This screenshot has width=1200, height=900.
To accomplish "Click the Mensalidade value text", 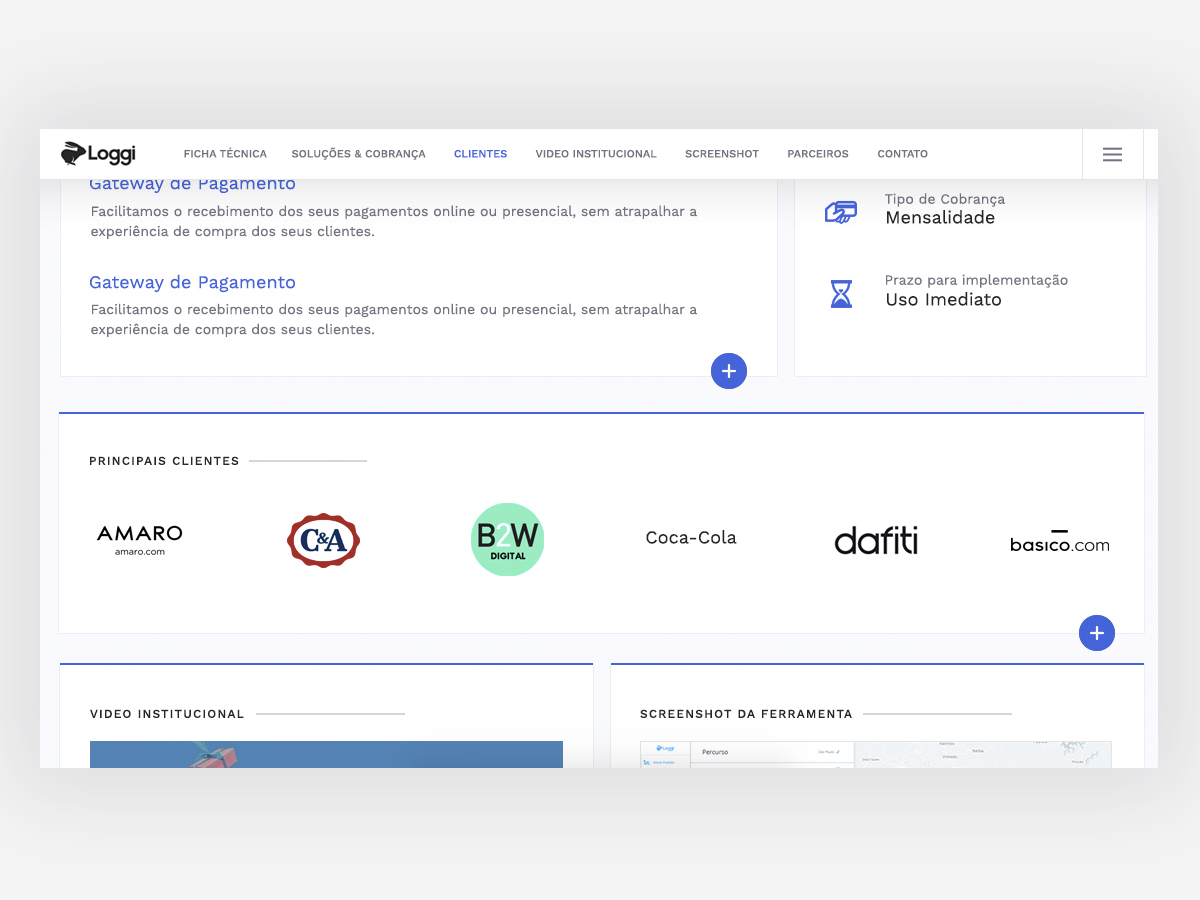I will (x=940, y=218).
